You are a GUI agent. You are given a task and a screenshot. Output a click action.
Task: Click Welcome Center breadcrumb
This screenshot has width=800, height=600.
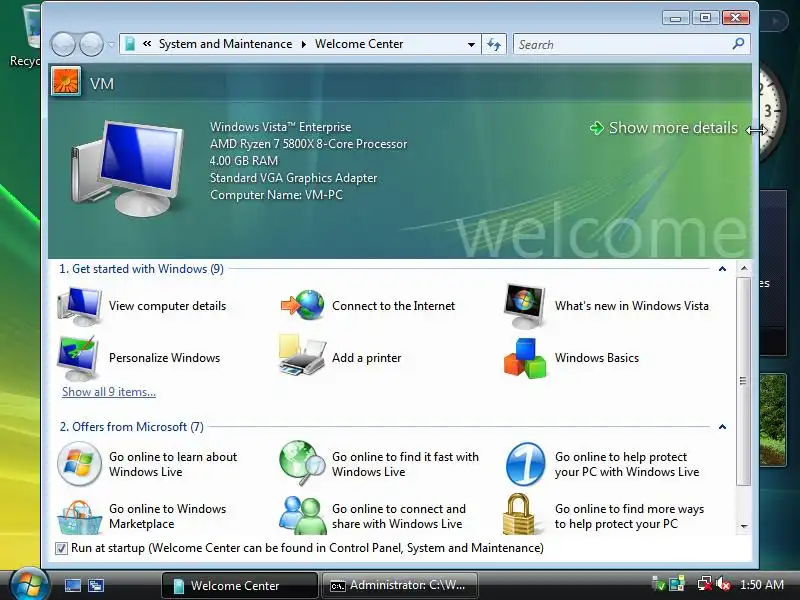pyautogui.click(x=359, y=44)
